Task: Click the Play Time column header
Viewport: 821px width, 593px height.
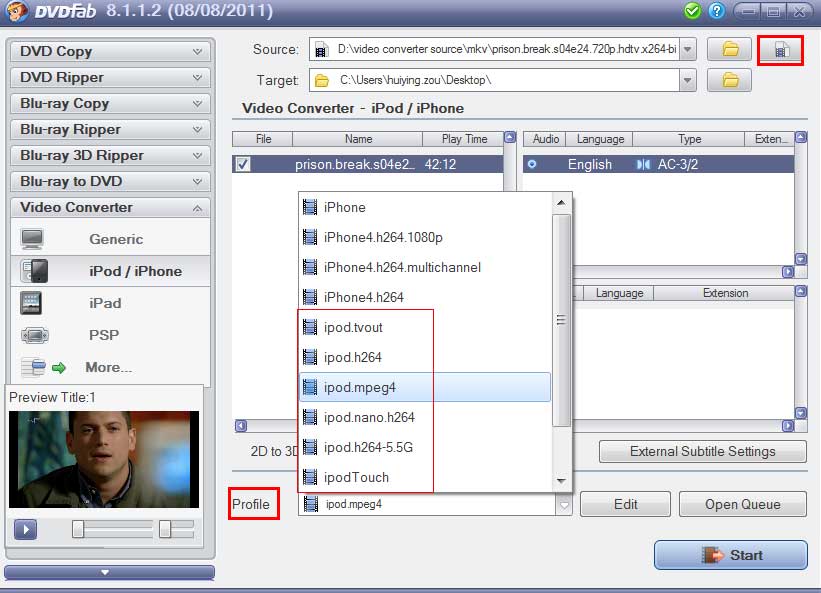Action: point(464,139)
